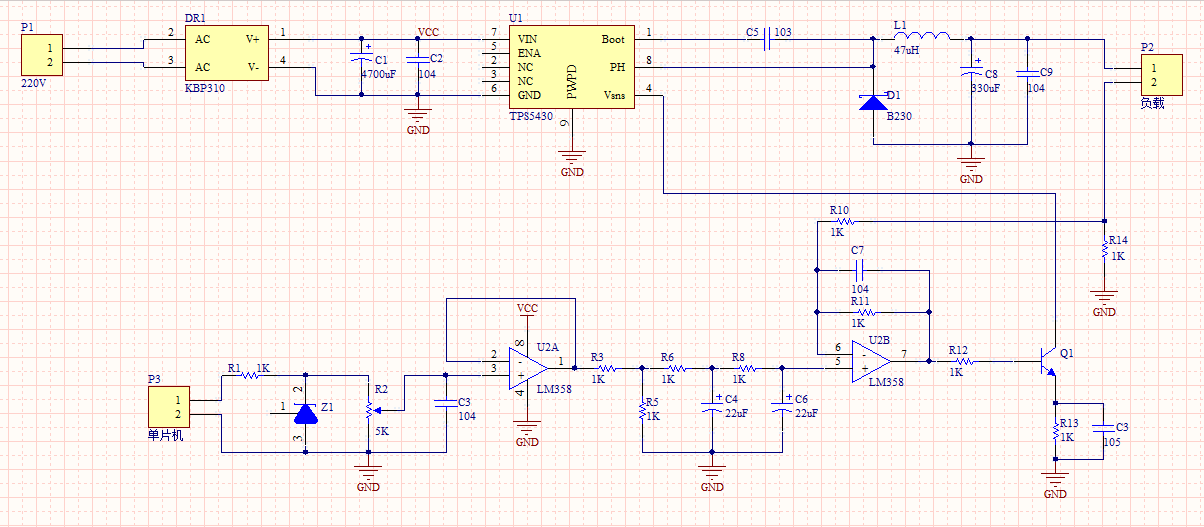Screen dimensions: 1204x527
Task: Click the KBP310 part name text
Action: click(x=204, y=88)
